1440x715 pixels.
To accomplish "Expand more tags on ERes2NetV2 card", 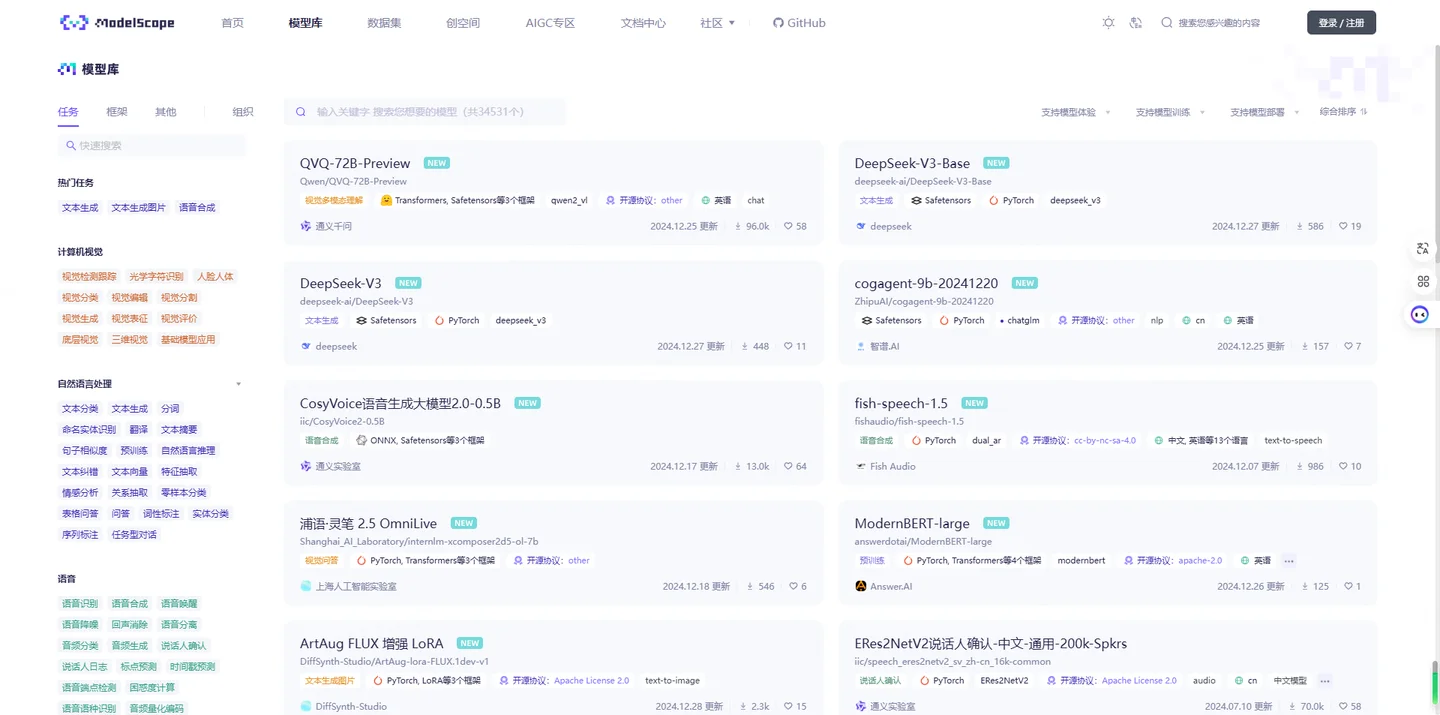I will point(1325,681).
